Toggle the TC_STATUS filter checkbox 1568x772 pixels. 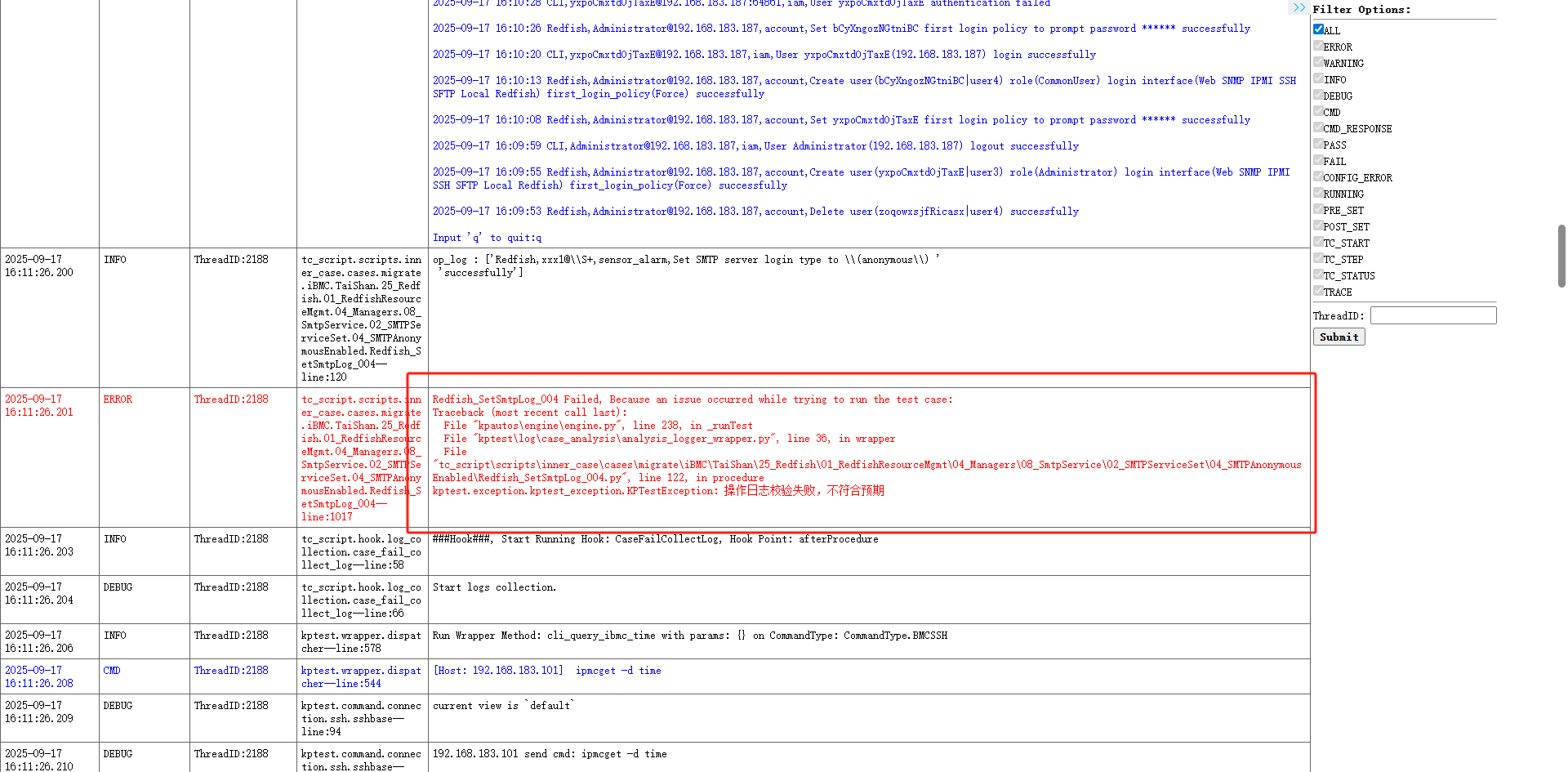[1318, 274]
